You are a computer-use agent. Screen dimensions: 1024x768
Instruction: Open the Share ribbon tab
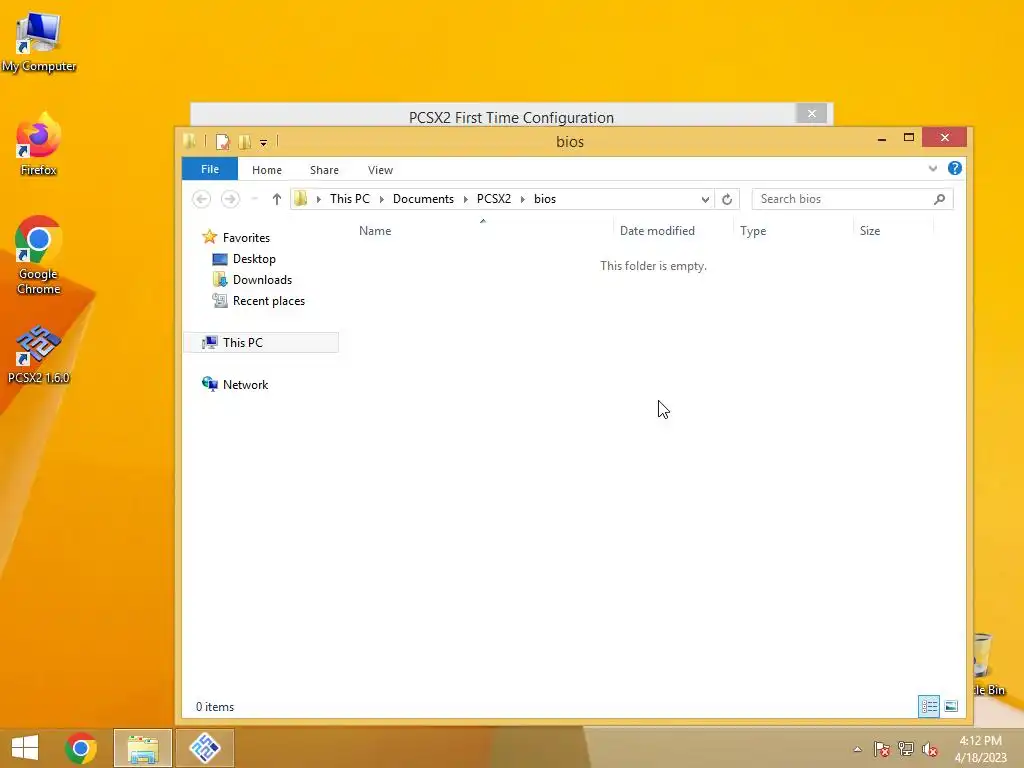(x=324, y=170)
